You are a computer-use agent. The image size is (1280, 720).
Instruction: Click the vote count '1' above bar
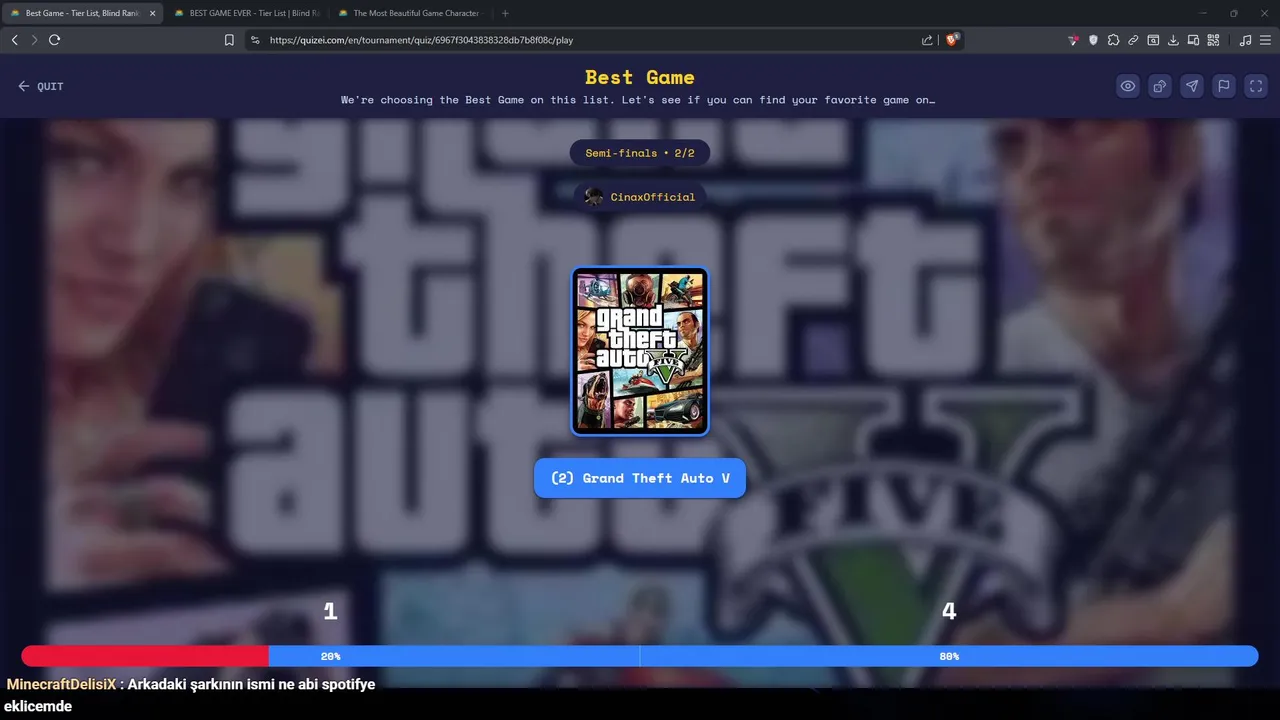[x=330, y=611]
